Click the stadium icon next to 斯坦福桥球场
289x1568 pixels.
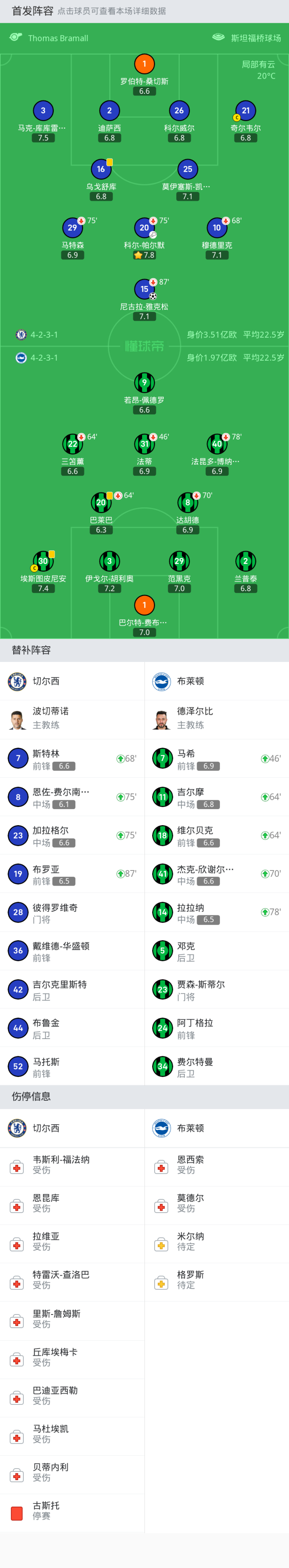click(x=218, y=38)
